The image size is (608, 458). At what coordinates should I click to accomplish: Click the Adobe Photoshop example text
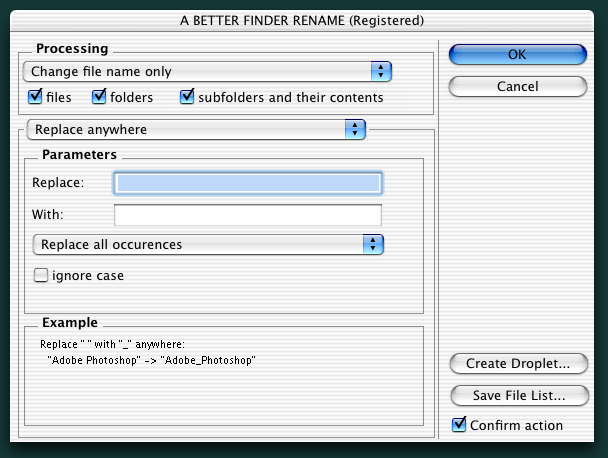(x=151, y=360)
